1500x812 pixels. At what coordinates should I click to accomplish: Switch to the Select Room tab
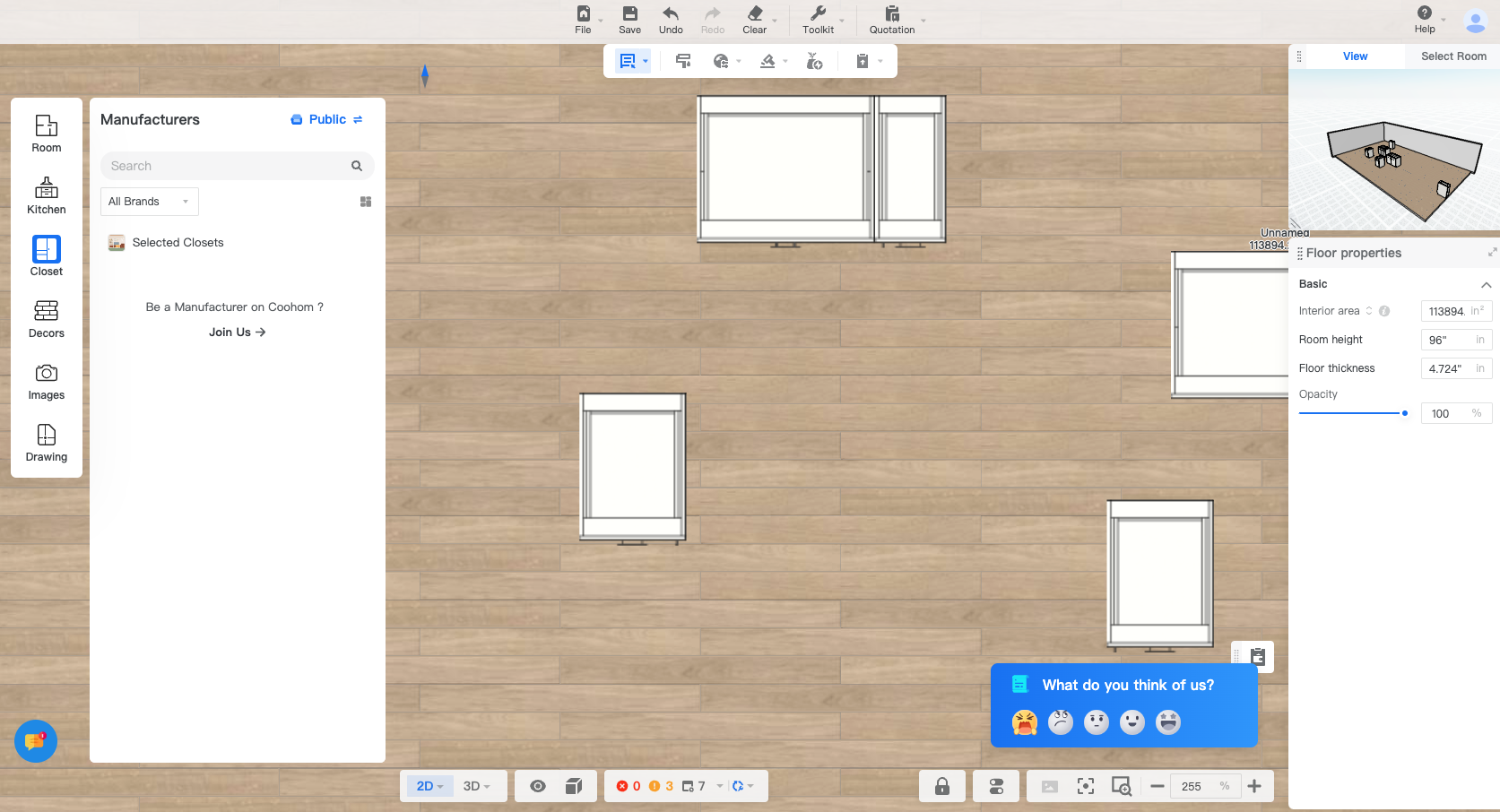(1452, 56)
